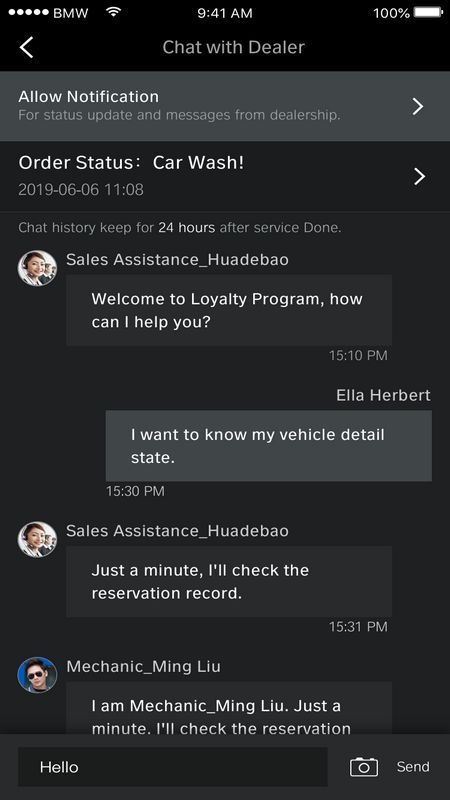450x800 pixels.
Task: Open camera to attach a photo
Action: click(x=364, y=767)
